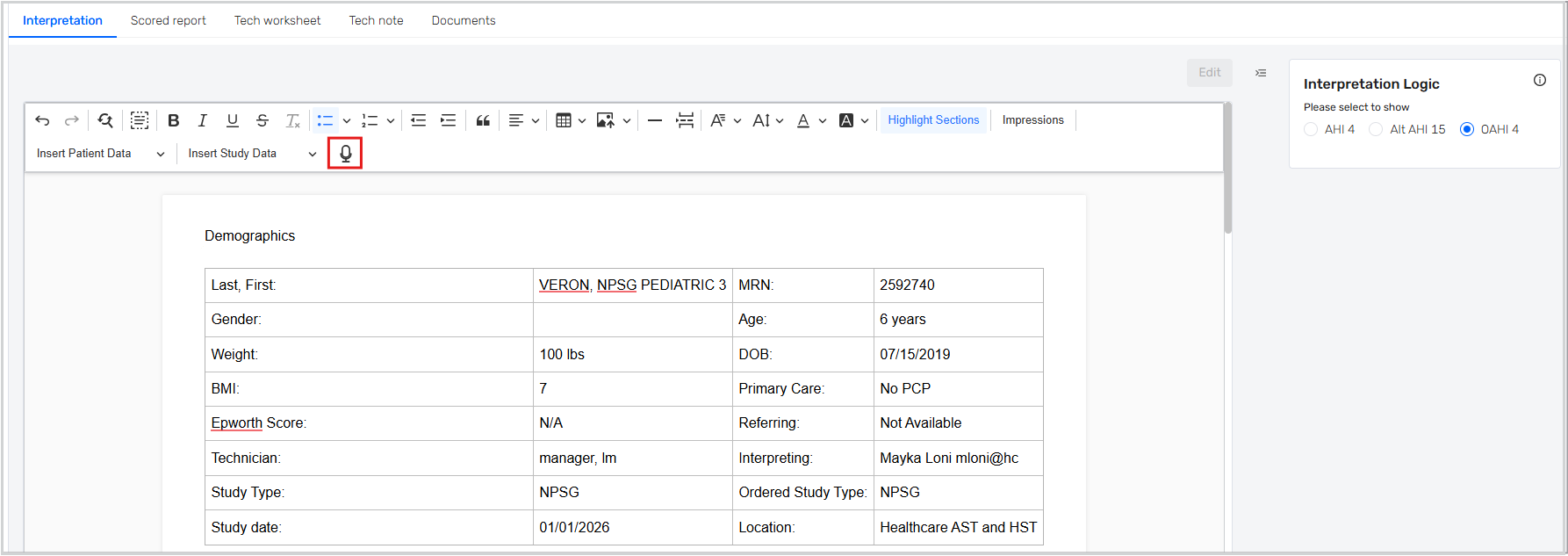Viewport: 1568px width, 556px height.
Task: Insert block quote
Action: [x=483, y=120]
